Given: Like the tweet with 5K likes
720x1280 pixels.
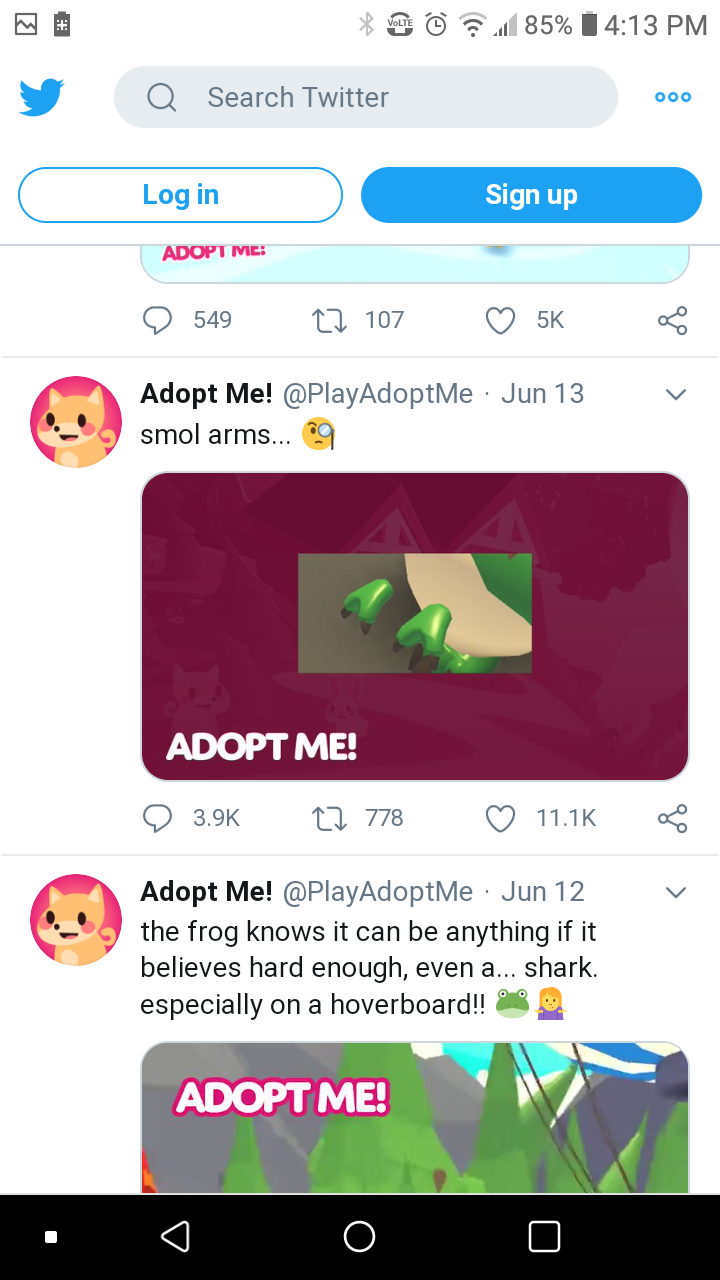Looking at the screenshot, I should click(499, 320).
